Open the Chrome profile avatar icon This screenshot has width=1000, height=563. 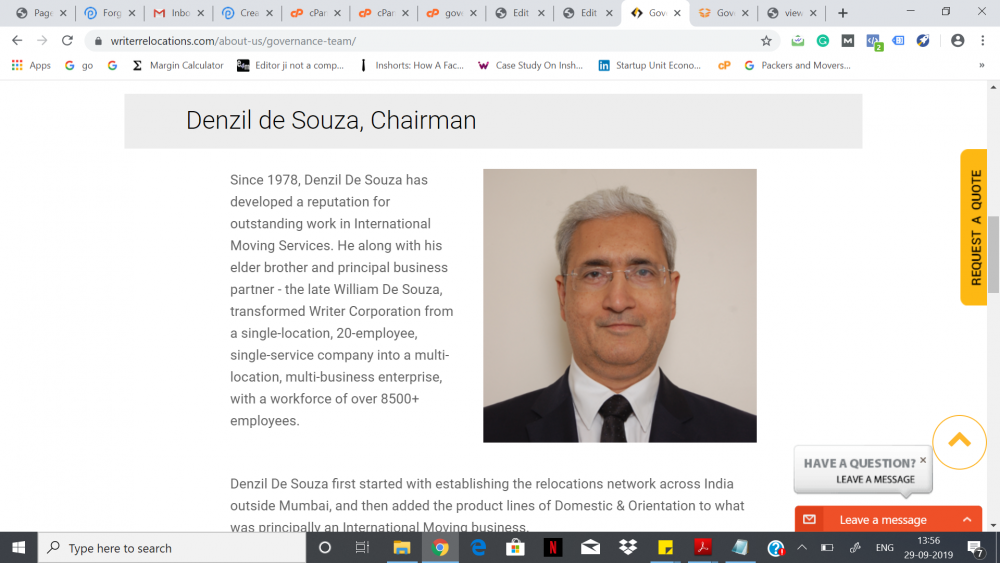(957, 41)
